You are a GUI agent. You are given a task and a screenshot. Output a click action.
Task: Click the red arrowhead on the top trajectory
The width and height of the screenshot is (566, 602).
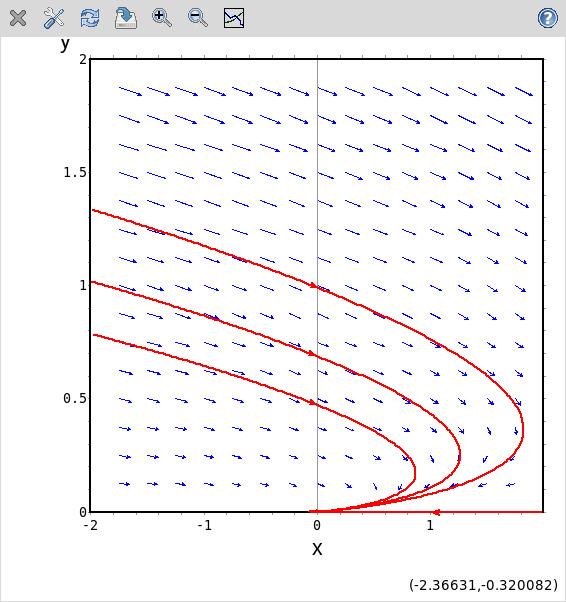pyautogui.click(x=314, y=285)
